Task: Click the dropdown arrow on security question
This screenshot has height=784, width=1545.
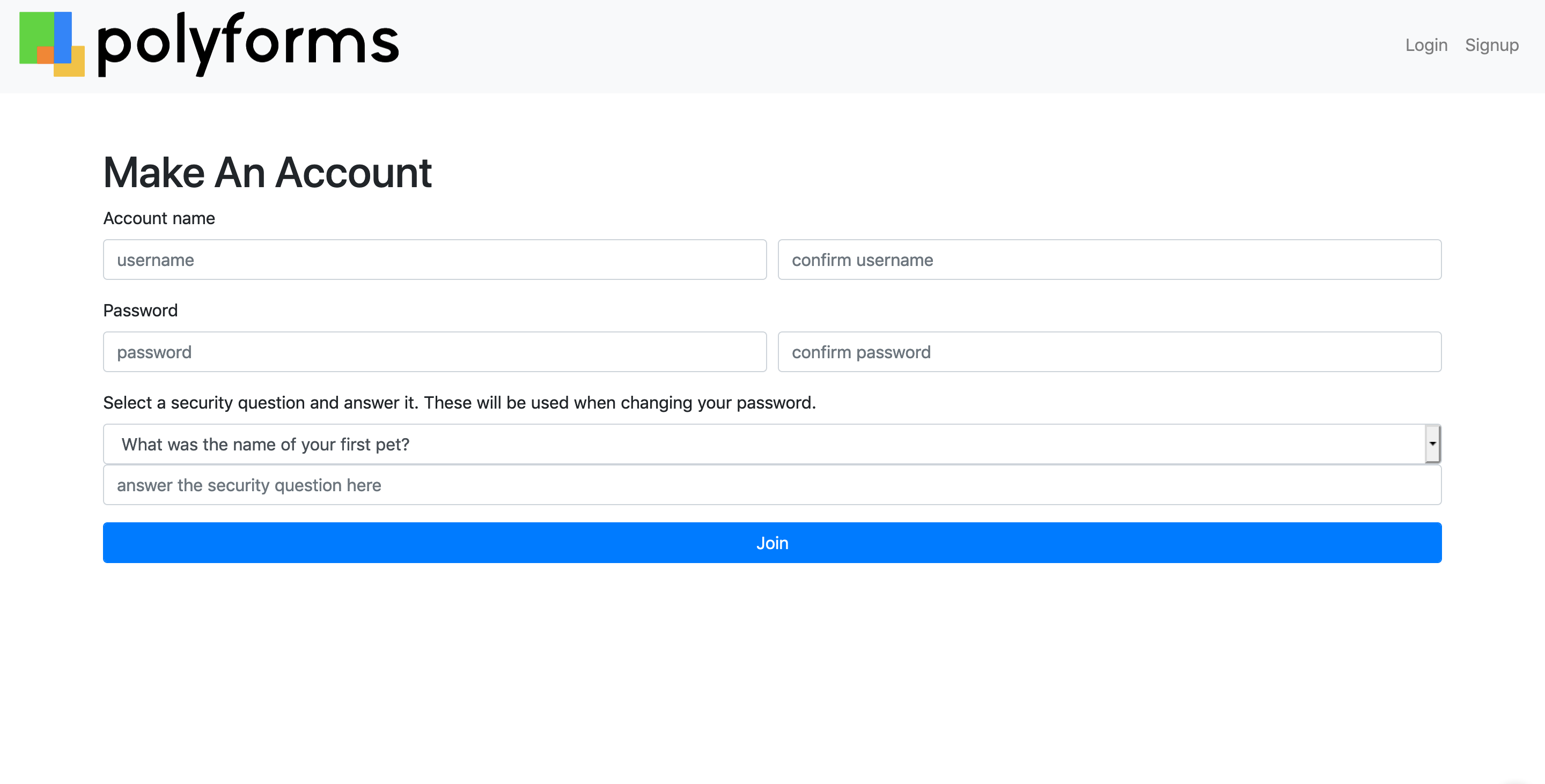Action: 1432,444
